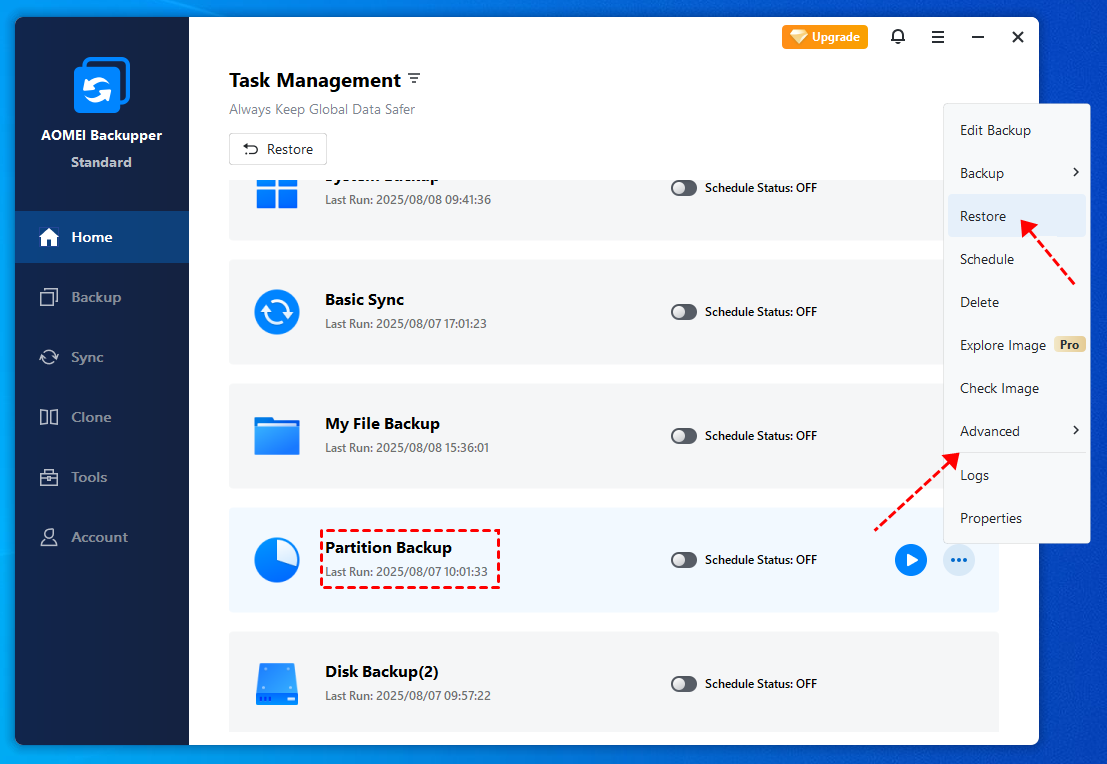The width and height of the screenshot is (1107, 764).
Task: Choose Check Image in context menu
Action: pyautogui.click(x=999, y=388)
